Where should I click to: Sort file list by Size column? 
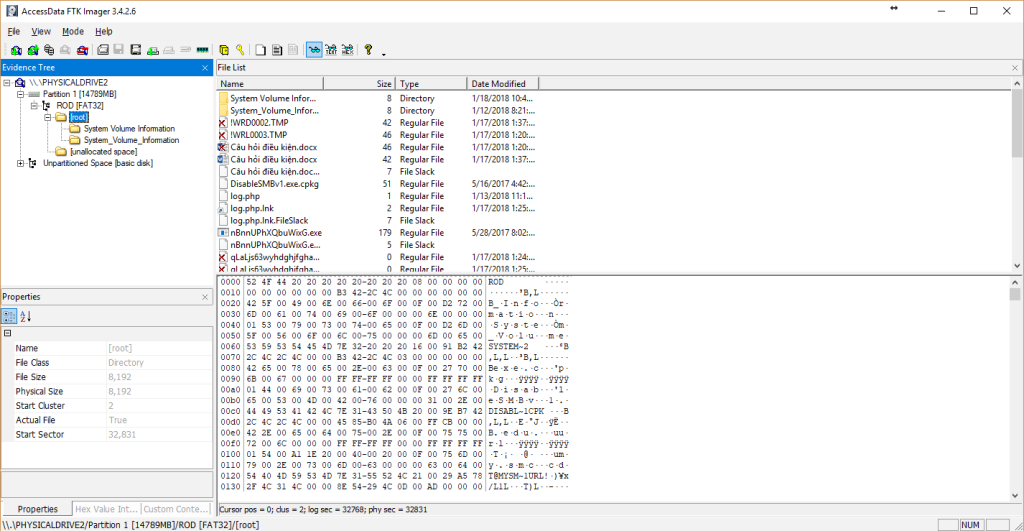pos(359,84)
